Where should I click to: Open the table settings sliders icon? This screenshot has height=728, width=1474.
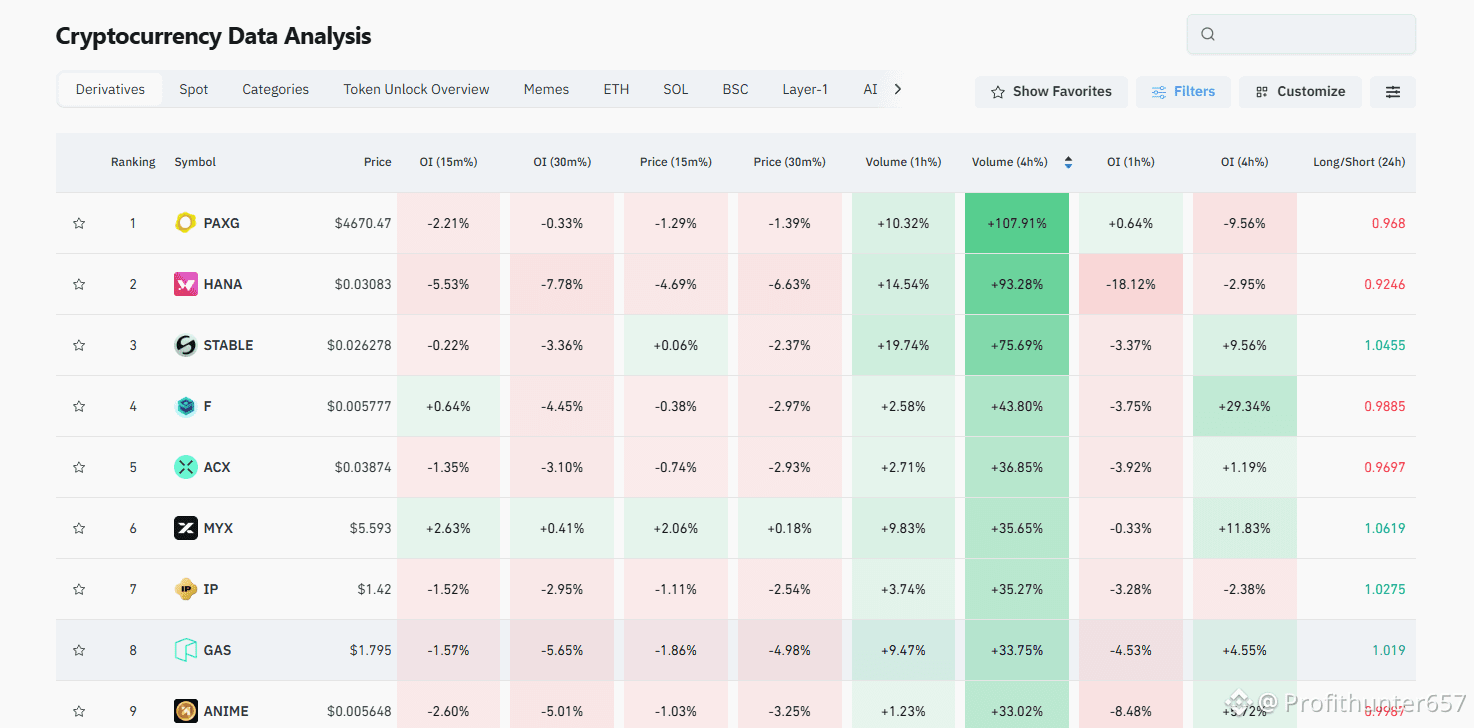point(1392,92)
